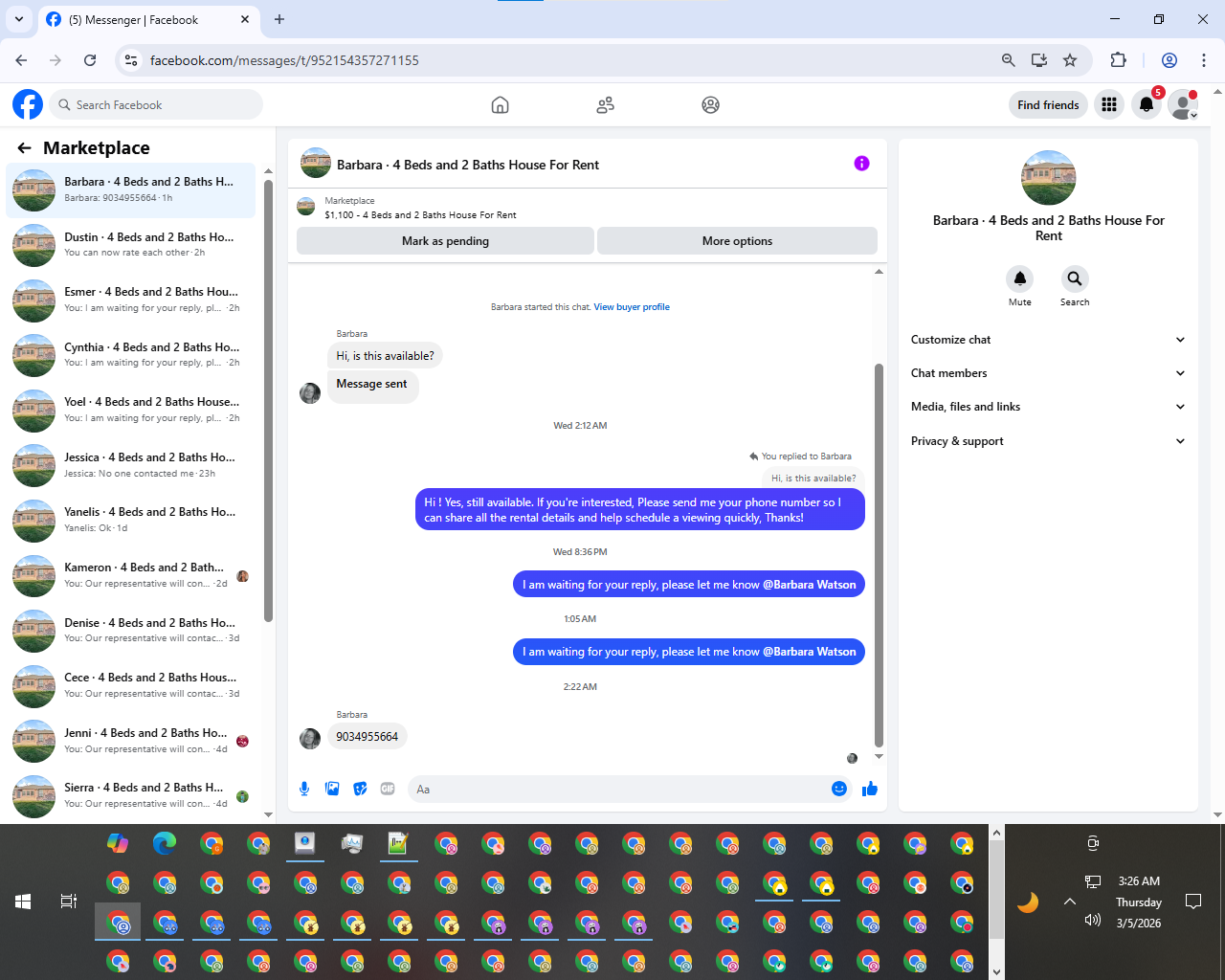The image size is (1225, 980).
Task: Search in conversation with the magnifier icon
Action: [x=1075, y=278]
